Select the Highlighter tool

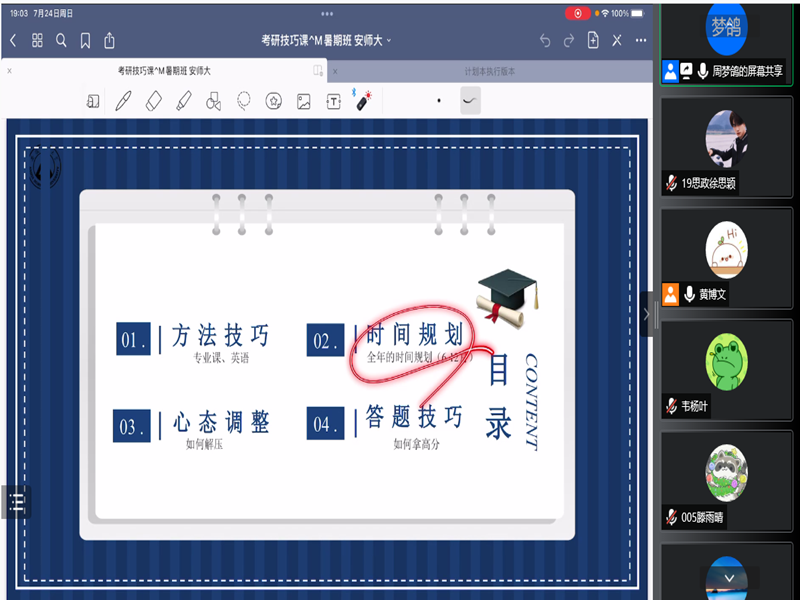183,101
